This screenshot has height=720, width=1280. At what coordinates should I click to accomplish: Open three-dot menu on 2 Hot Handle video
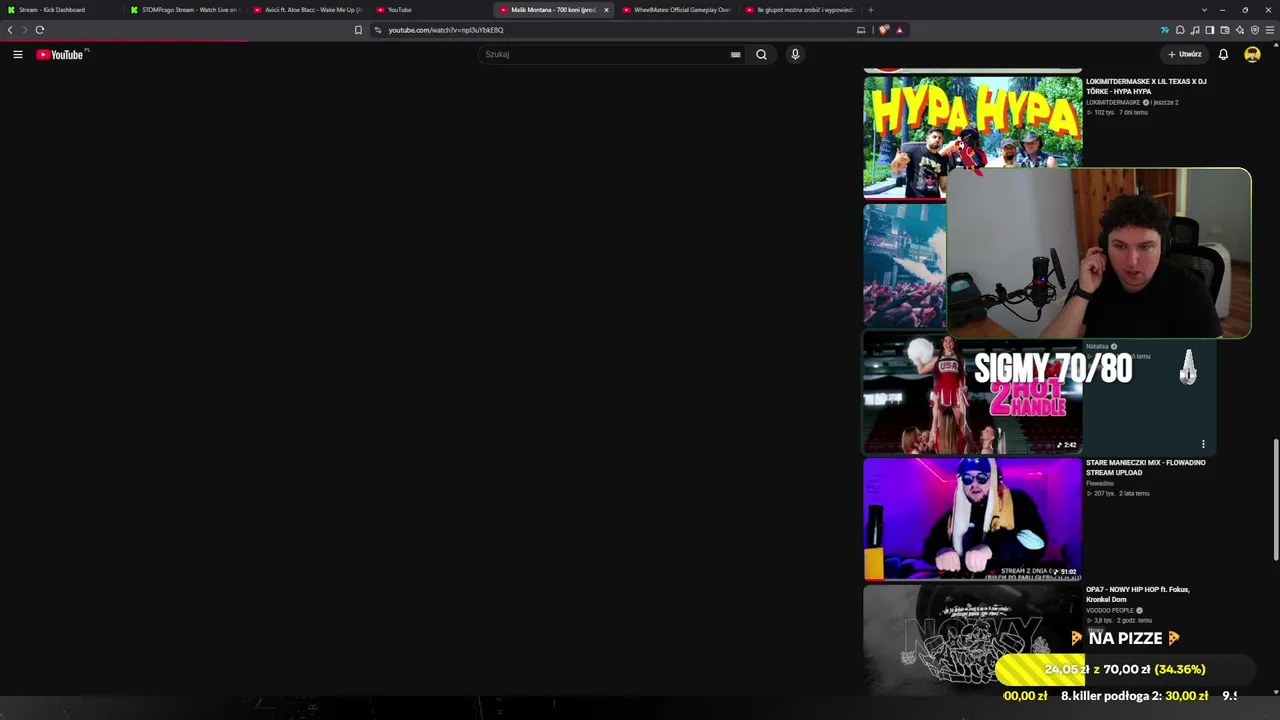pyautogui.click(x=1203, y=444)
